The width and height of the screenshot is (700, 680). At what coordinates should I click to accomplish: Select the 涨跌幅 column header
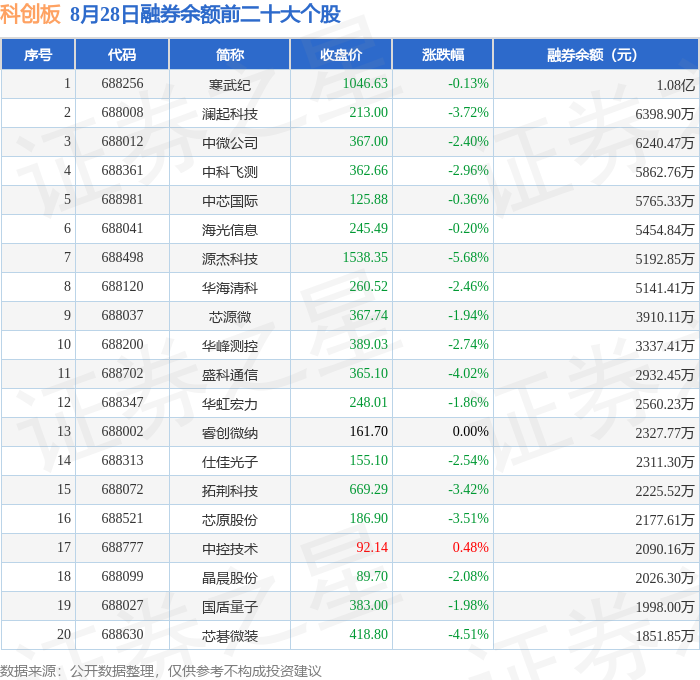point(442,54)
